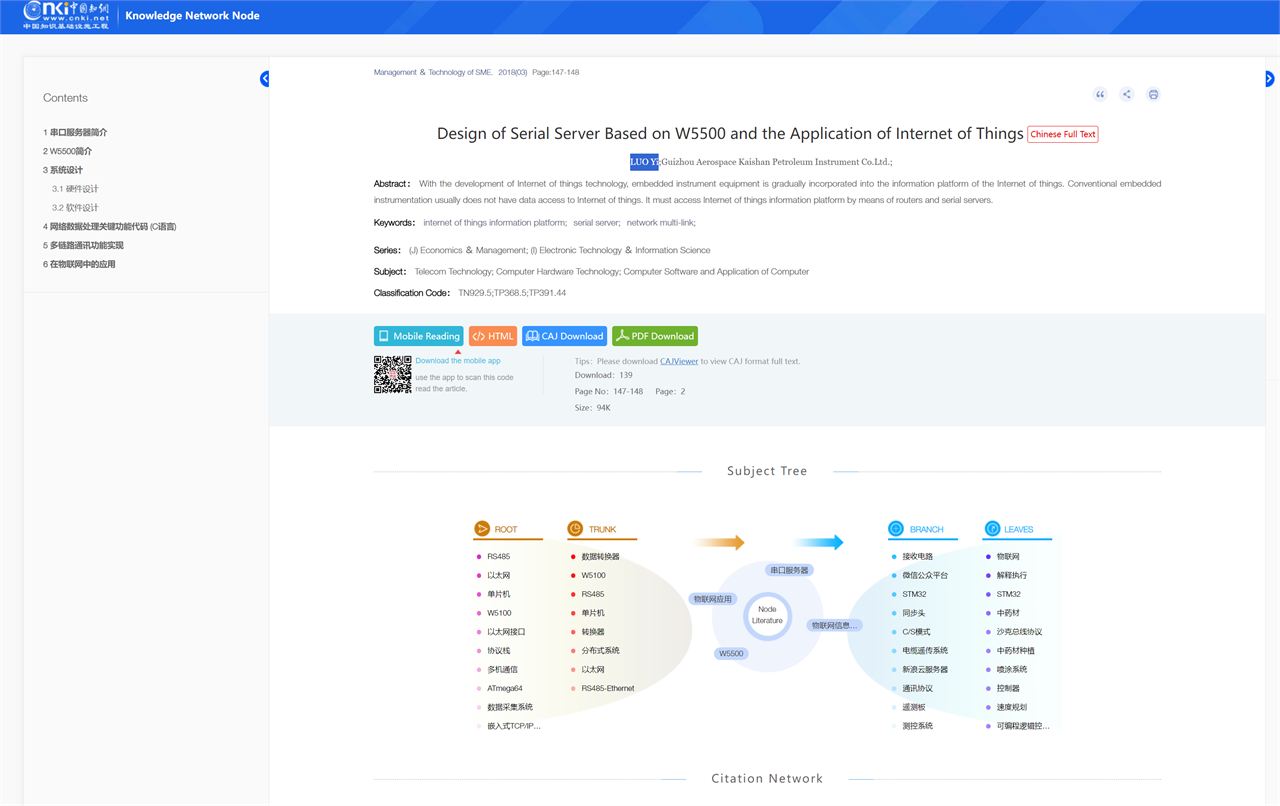
Task: Open author LUO Yi's link
Action: tap(644, 161)
